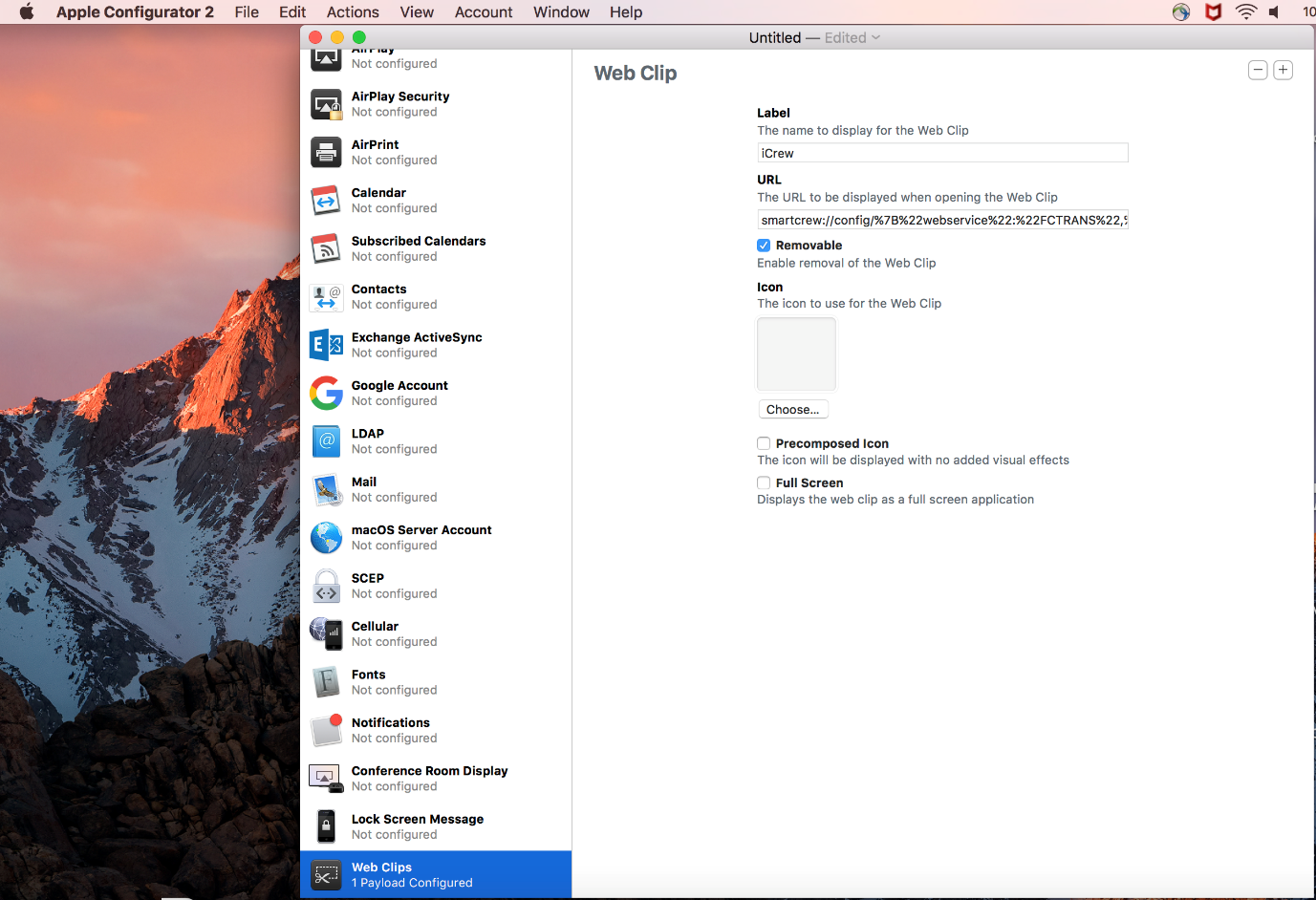Open the Calendar payload icon

[x=326, y=201]
